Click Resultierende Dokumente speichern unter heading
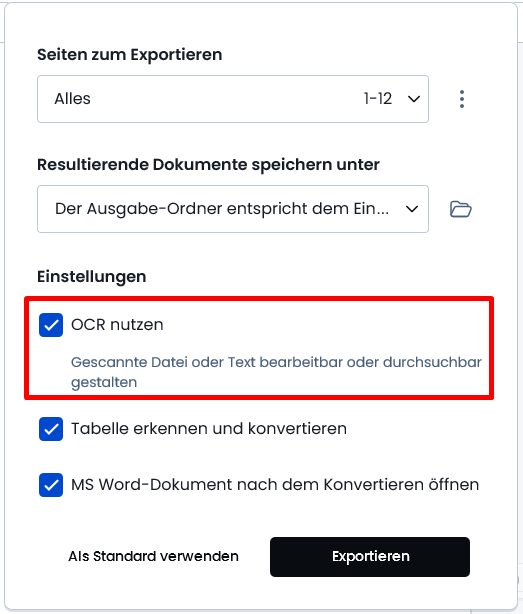 tap(208, 165)
